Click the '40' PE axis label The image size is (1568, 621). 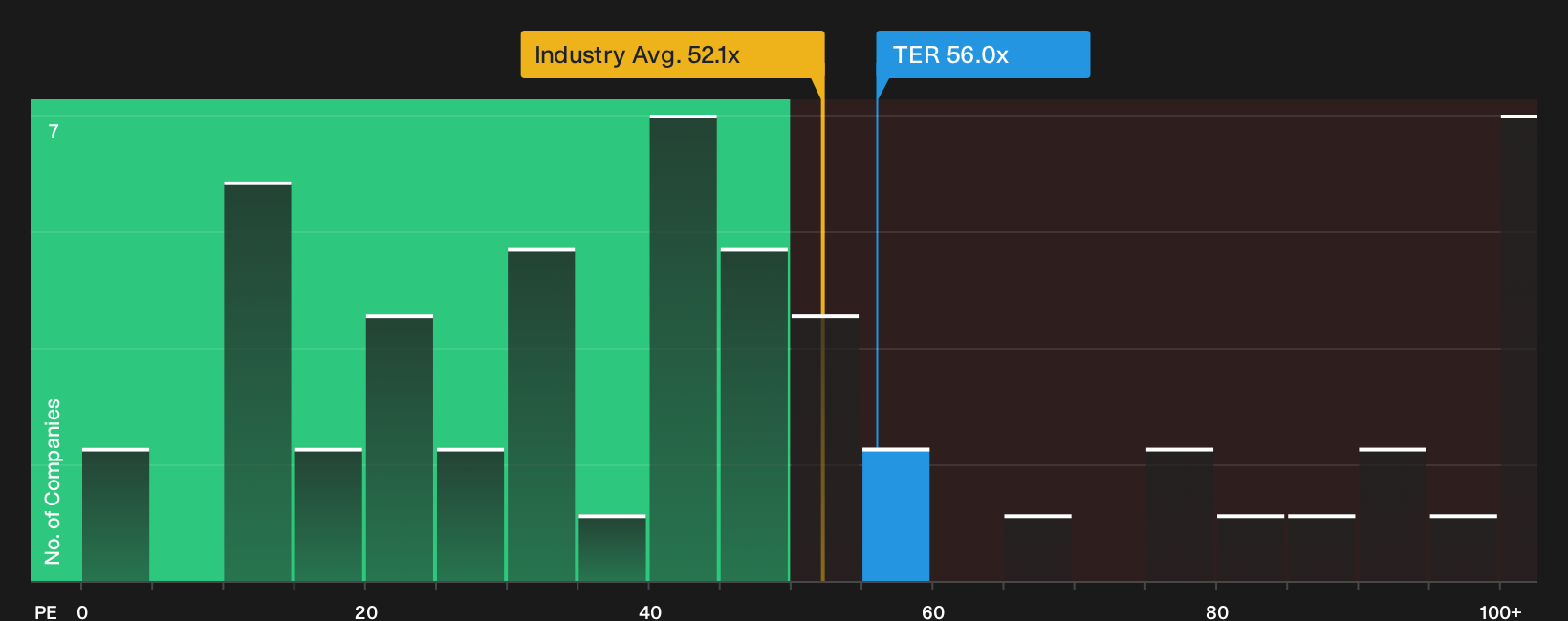pyautogui.click(x=650, y=611)
